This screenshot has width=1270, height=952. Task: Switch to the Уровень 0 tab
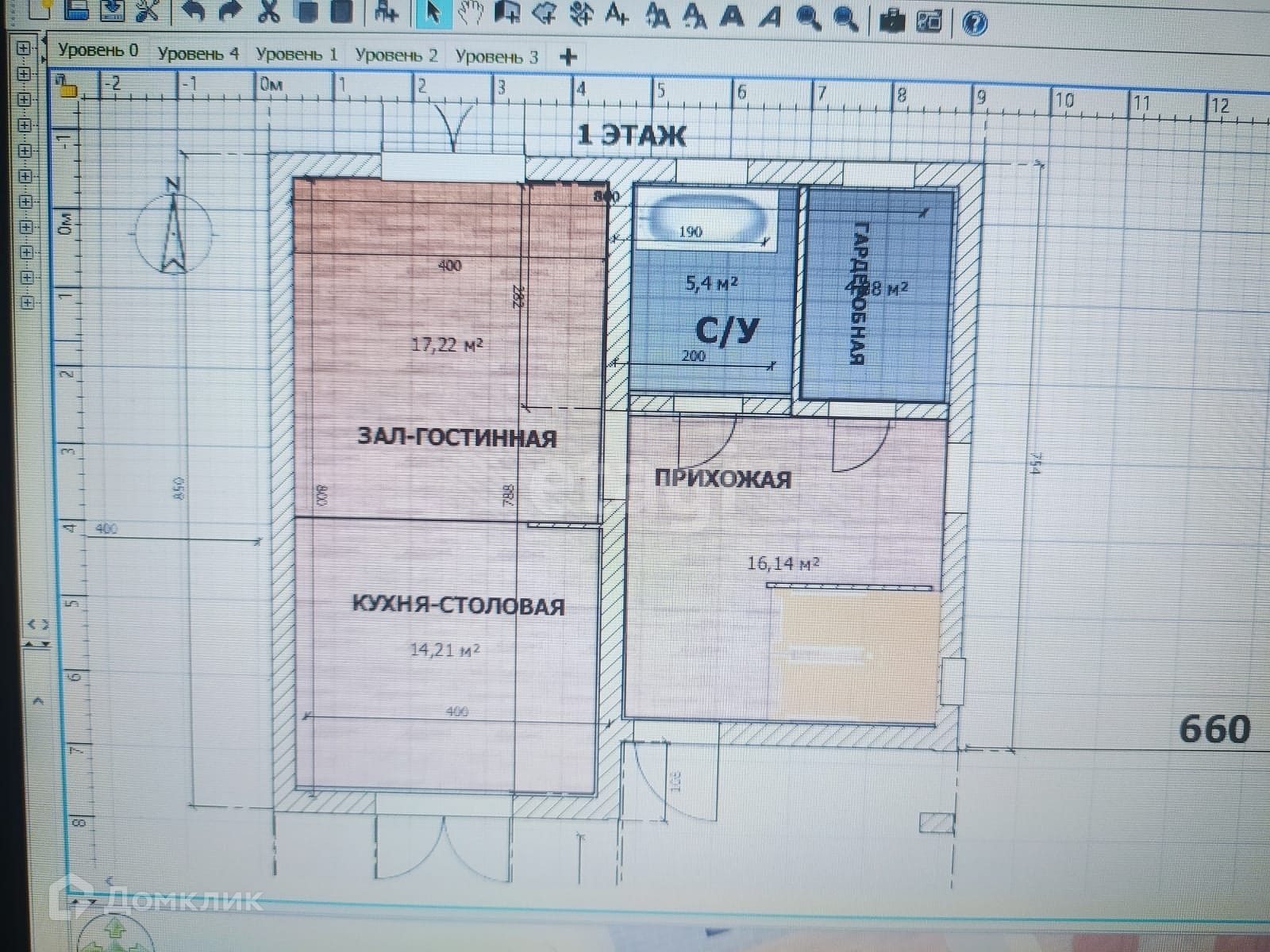click(x=98, y=51)
